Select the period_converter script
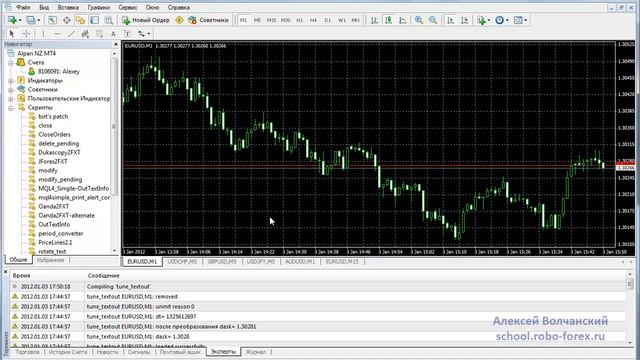 click(x=60, y=233)
